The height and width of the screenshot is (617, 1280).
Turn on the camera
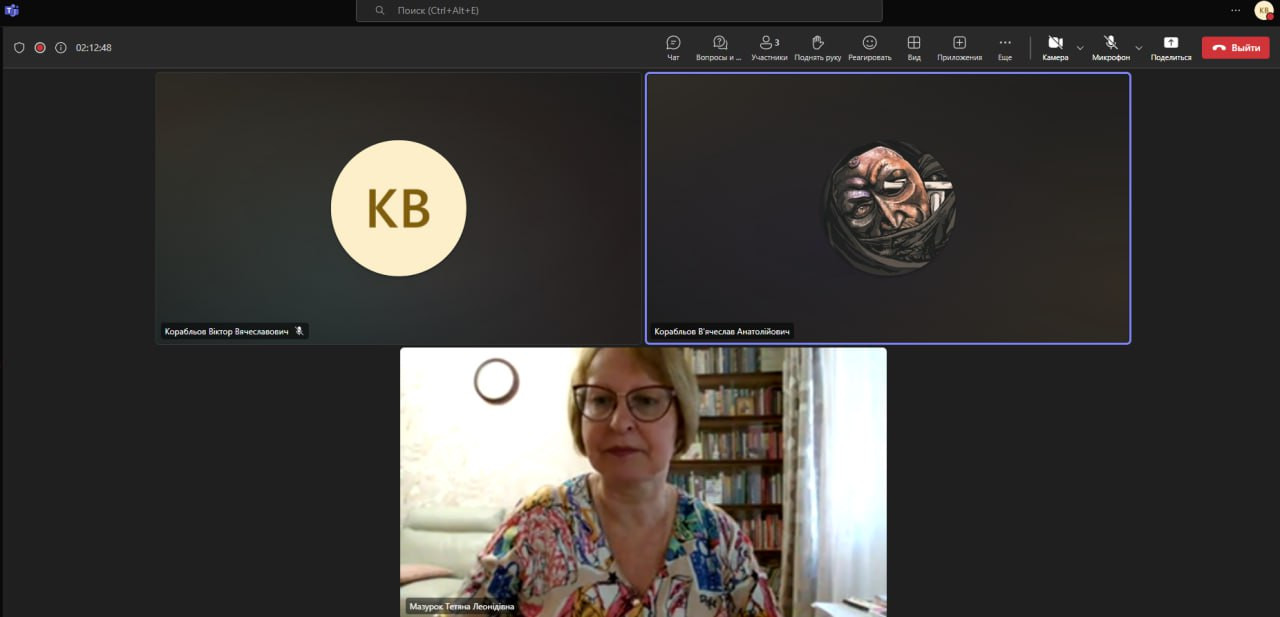[1055, 47]
